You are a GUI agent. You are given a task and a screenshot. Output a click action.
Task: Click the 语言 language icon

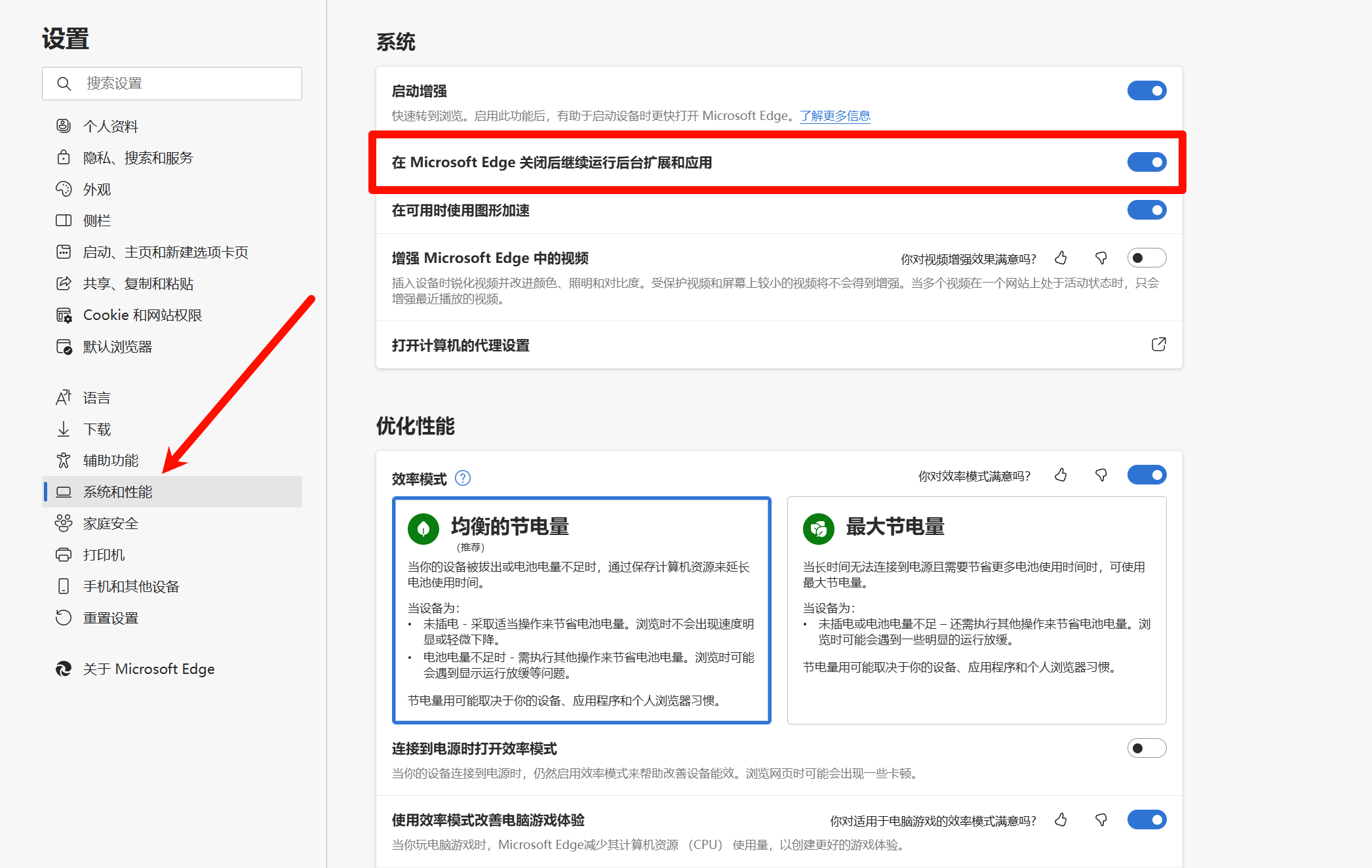[64, 397]
